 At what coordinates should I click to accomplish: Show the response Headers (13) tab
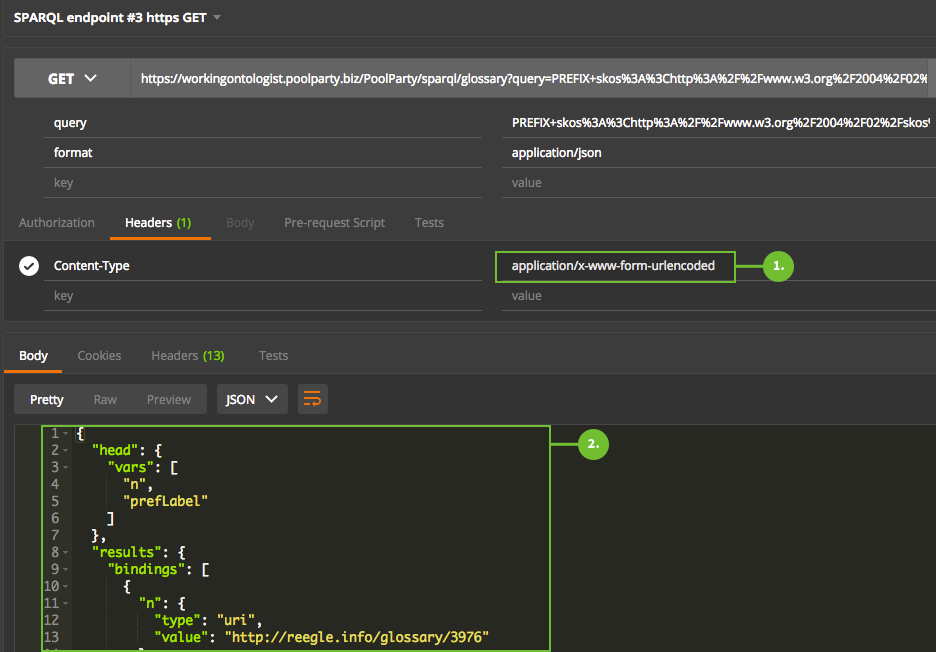pyautogui.click(x=187, y=355)
